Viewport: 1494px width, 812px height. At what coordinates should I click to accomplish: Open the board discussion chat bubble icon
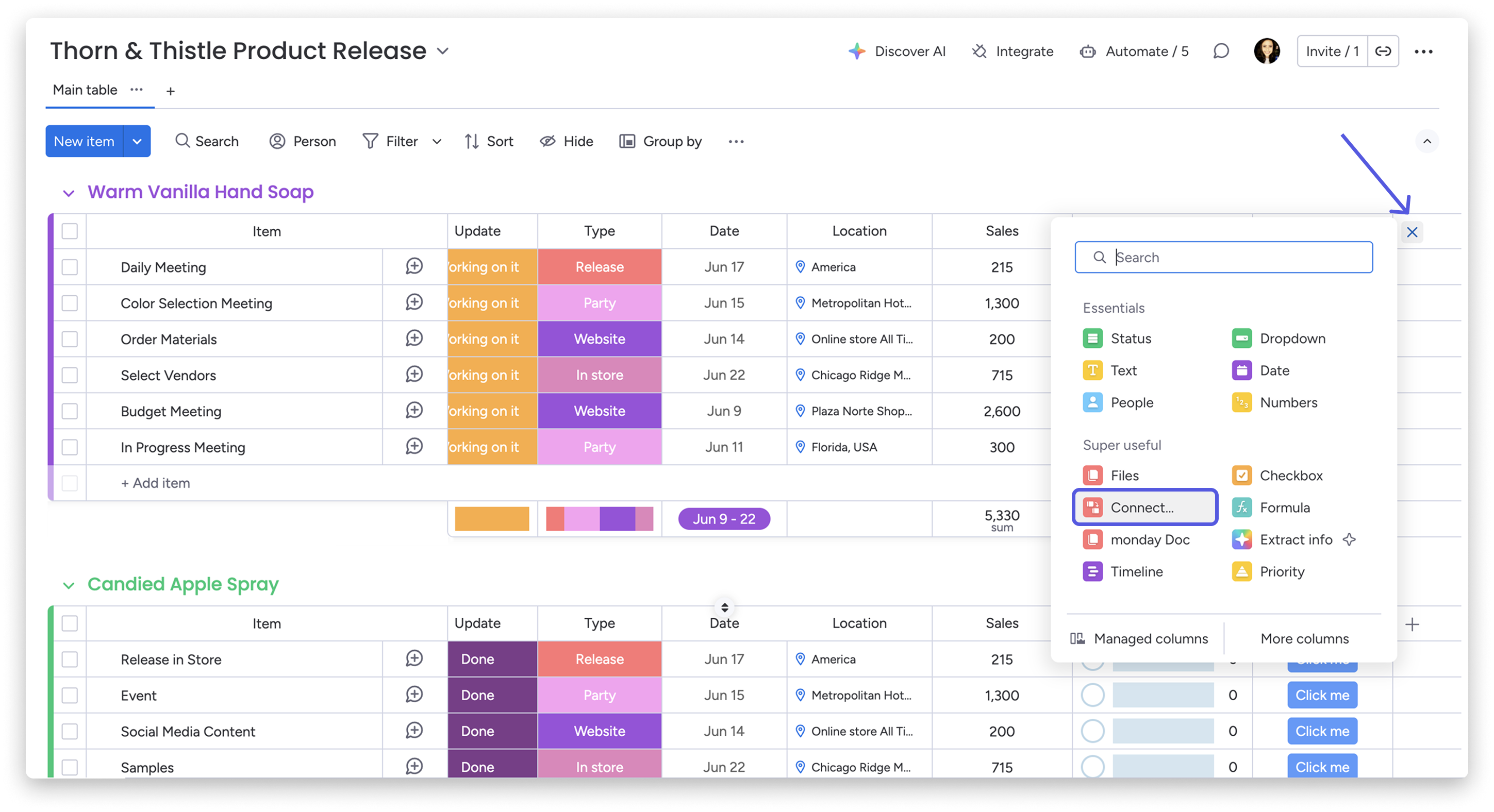[1221, 52]
